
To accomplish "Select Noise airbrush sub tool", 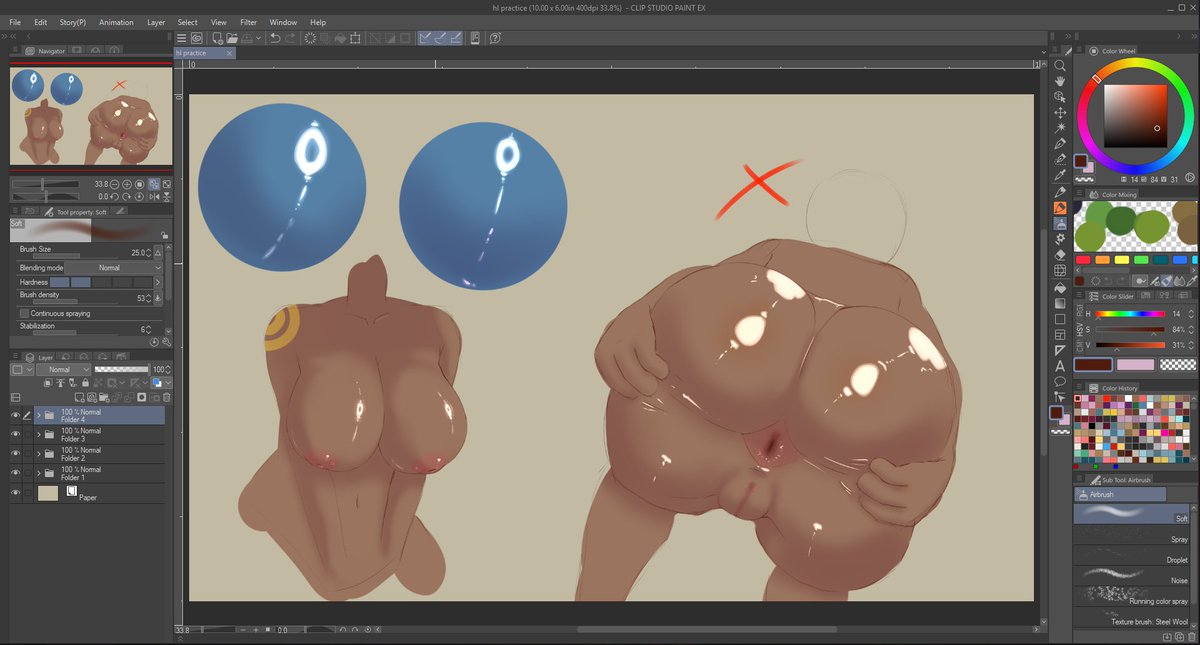I will click(x=1132, y=577).
